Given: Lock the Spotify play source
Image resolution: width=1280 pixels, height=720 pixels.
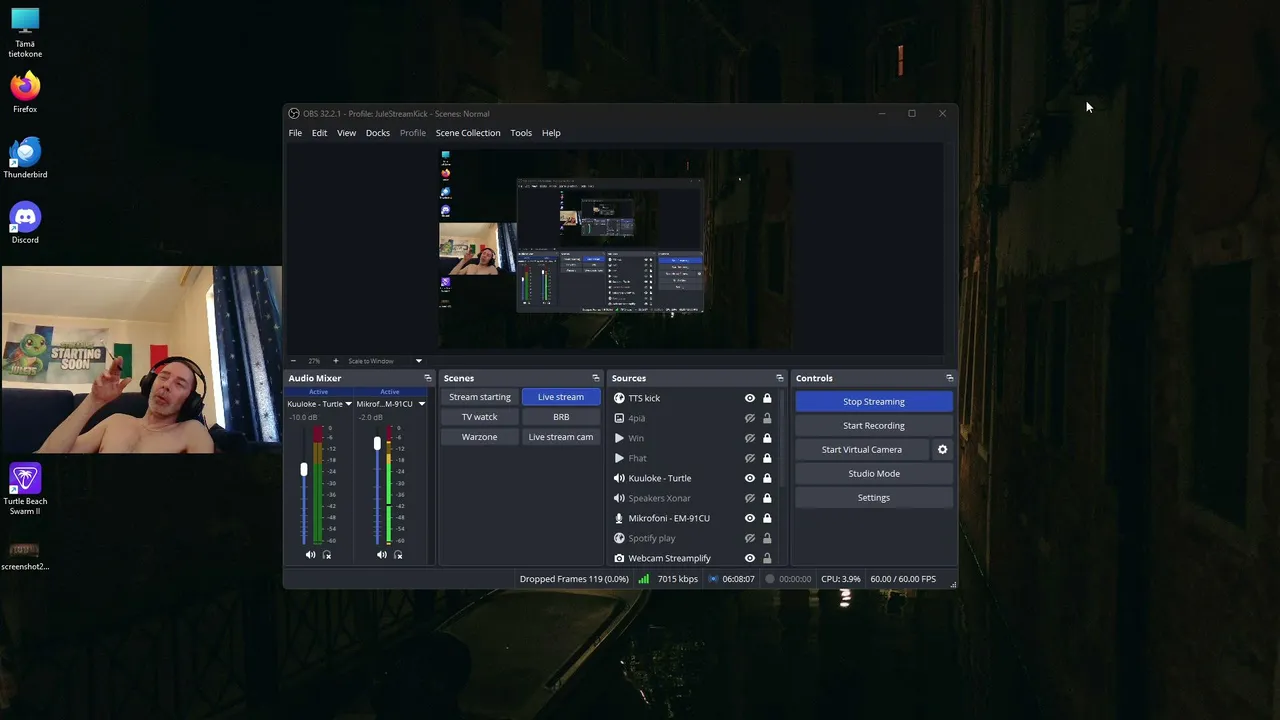Looking at the screenshot, I should pyautogui.click(x=767, y=538).
